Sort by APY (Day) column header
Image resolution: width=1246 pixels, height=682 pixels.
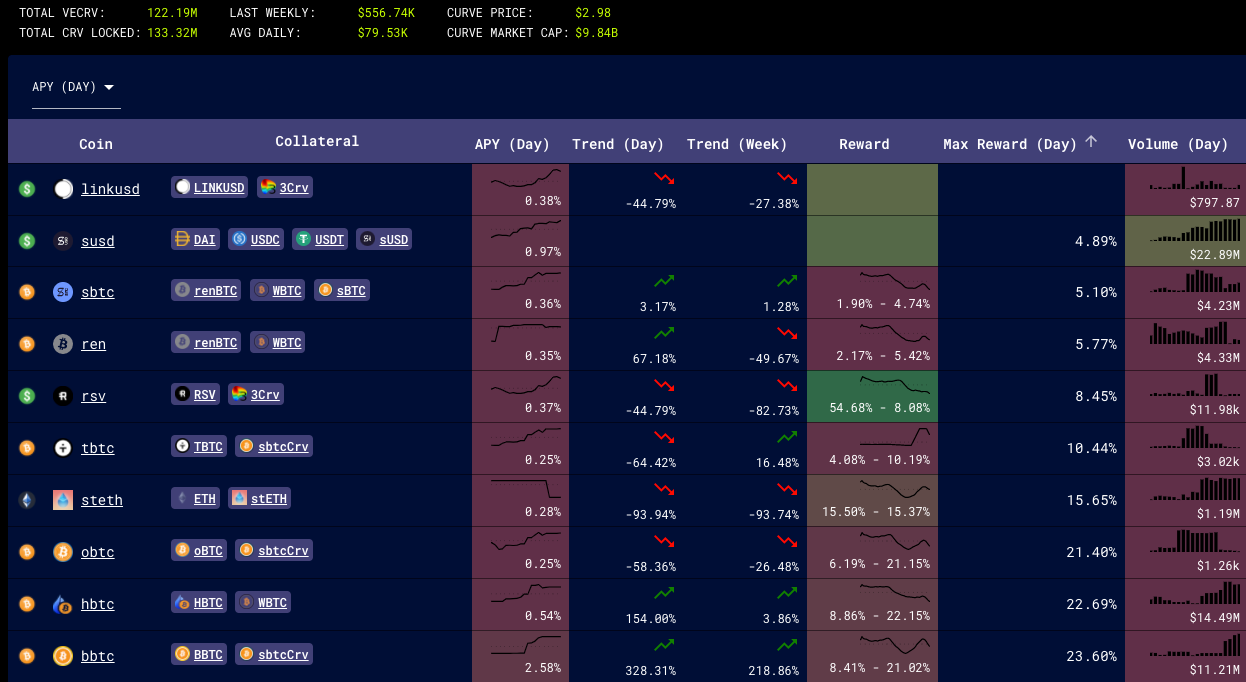coord(512,144)
